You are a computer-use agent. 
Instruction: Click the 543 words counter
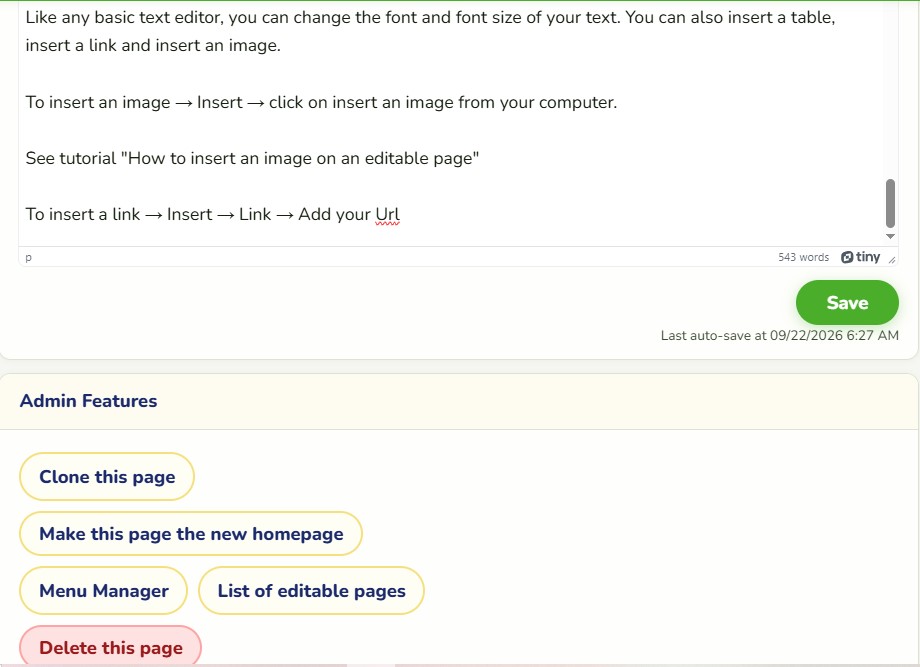pos(803,257)
